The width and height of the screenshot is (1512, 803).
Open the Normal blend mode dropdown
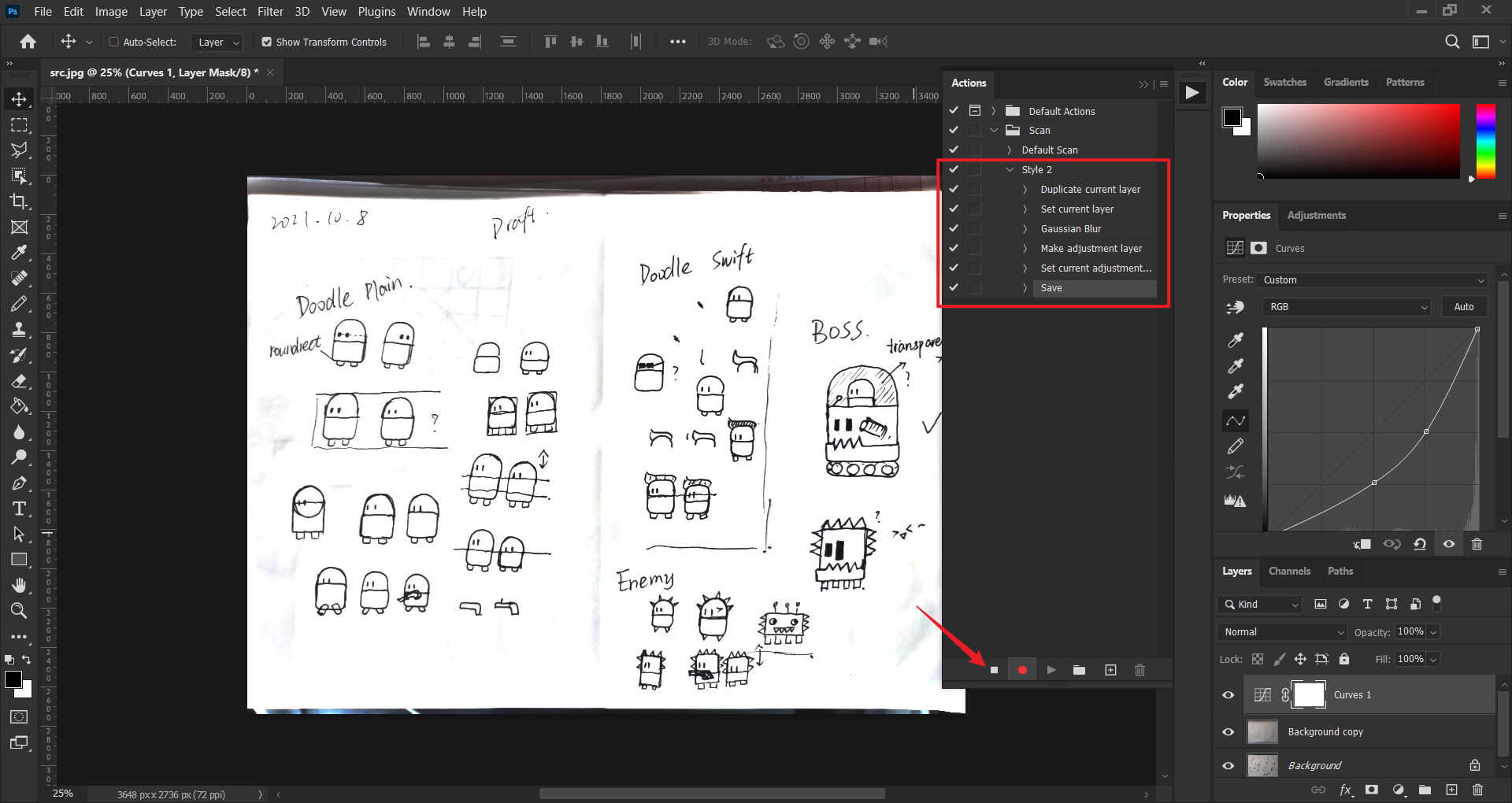coord(1282,632)
